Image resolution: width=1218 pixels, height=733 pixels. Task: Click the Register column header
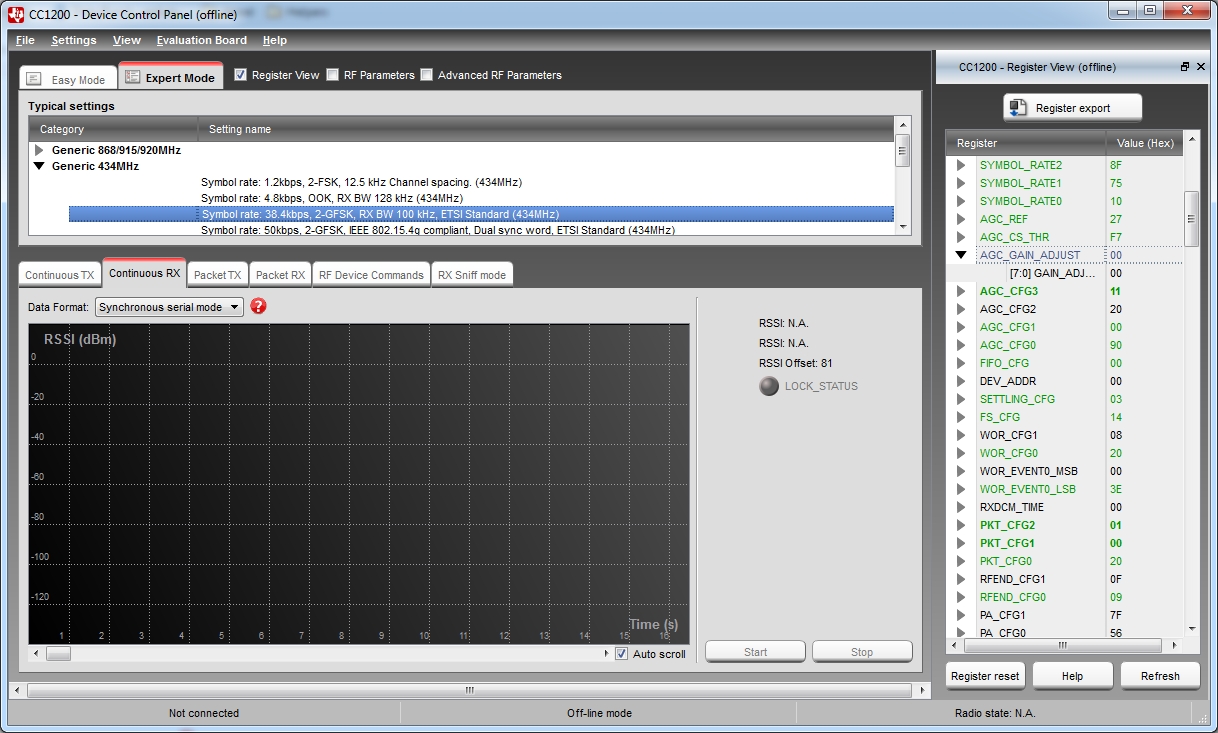(x=1026, y=143)
